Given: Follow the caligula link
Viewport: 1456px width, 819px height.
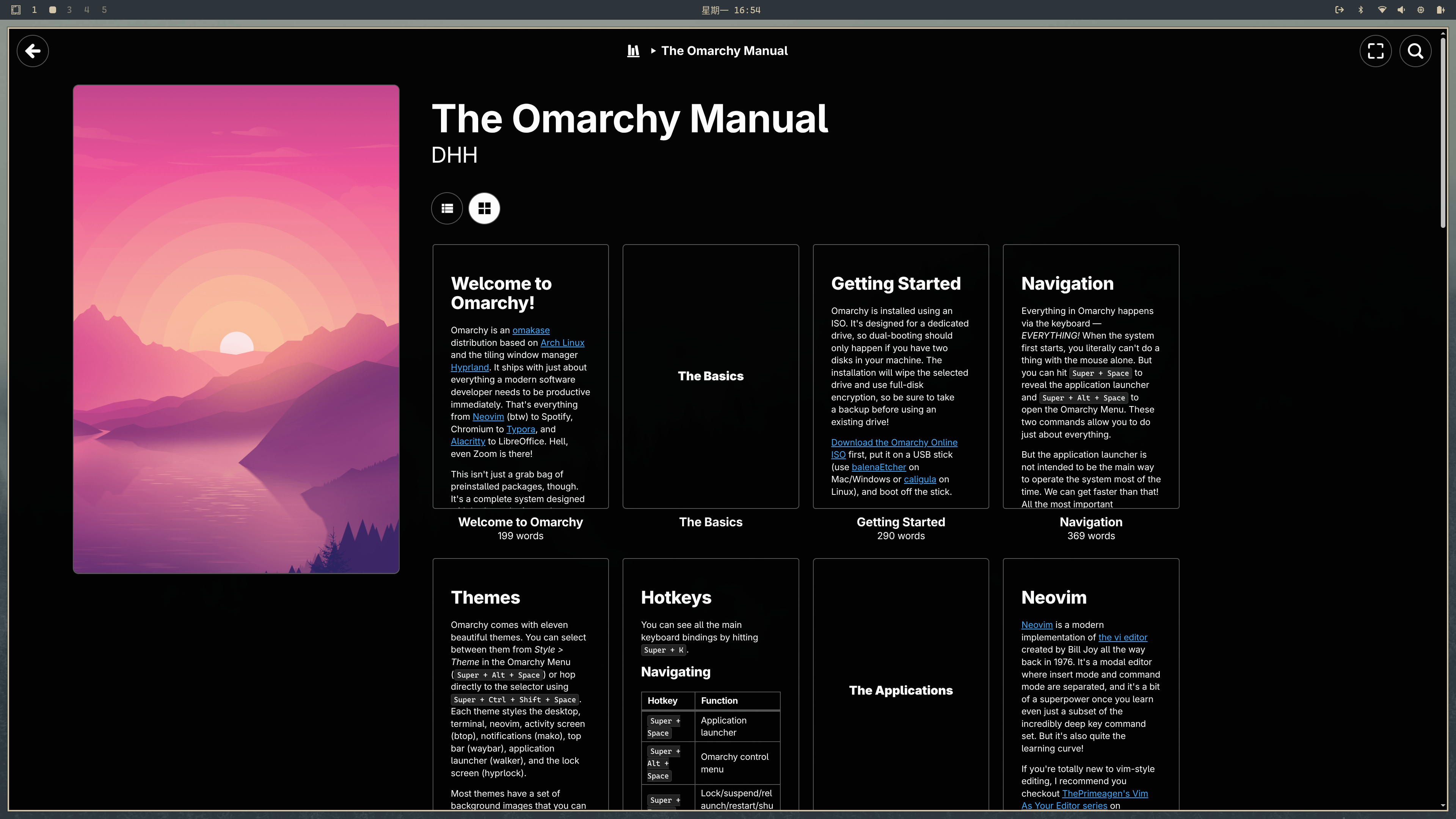Looking at the screenshot, I should coord(919,479).
